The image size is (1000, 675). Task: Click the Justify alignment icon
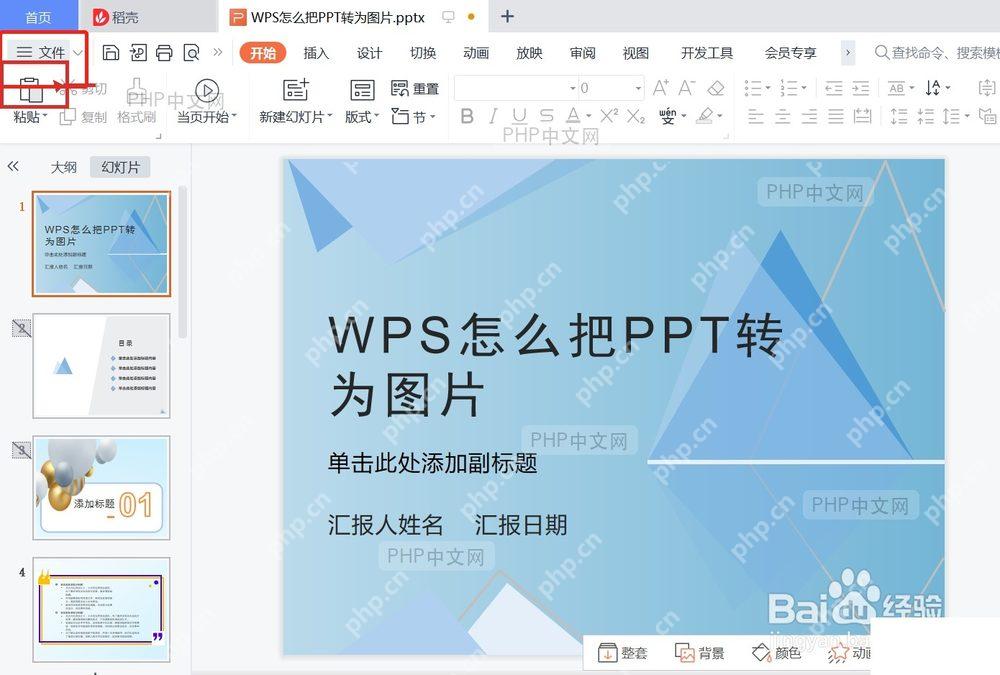click(836, 116)
